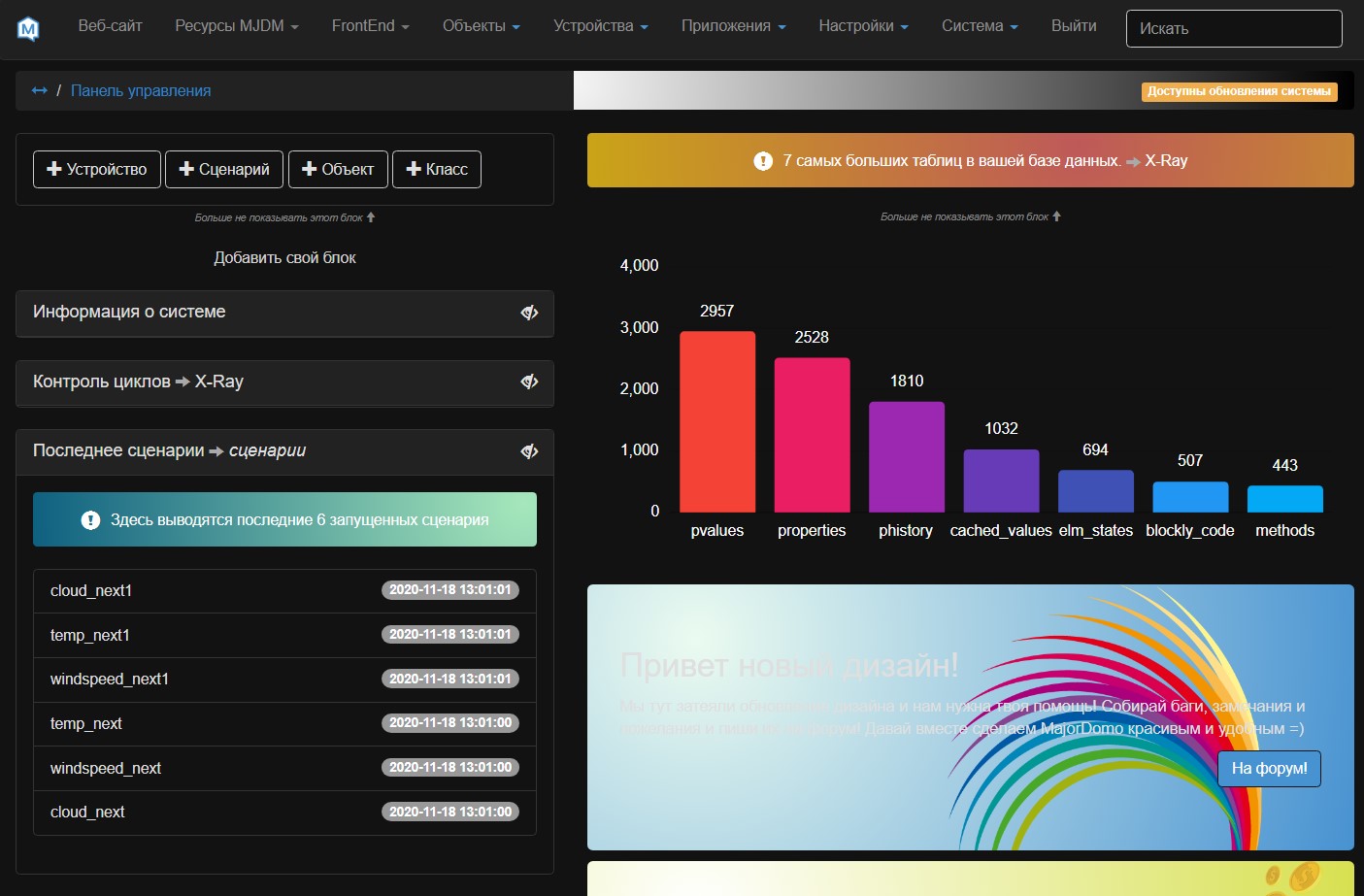The height and width of the screenshot is (896, 1364).
Task: Toggle visibility of Контроль циклов panel
Action: coord(529,382)
